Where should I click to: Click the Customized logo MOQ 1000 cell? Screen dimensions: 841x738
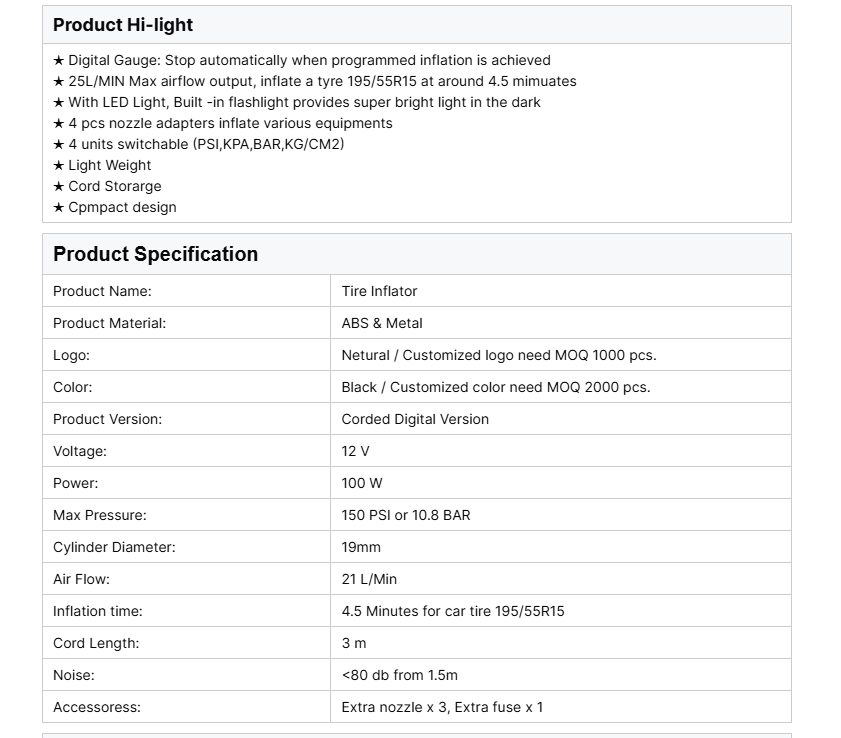pos(499,355)
